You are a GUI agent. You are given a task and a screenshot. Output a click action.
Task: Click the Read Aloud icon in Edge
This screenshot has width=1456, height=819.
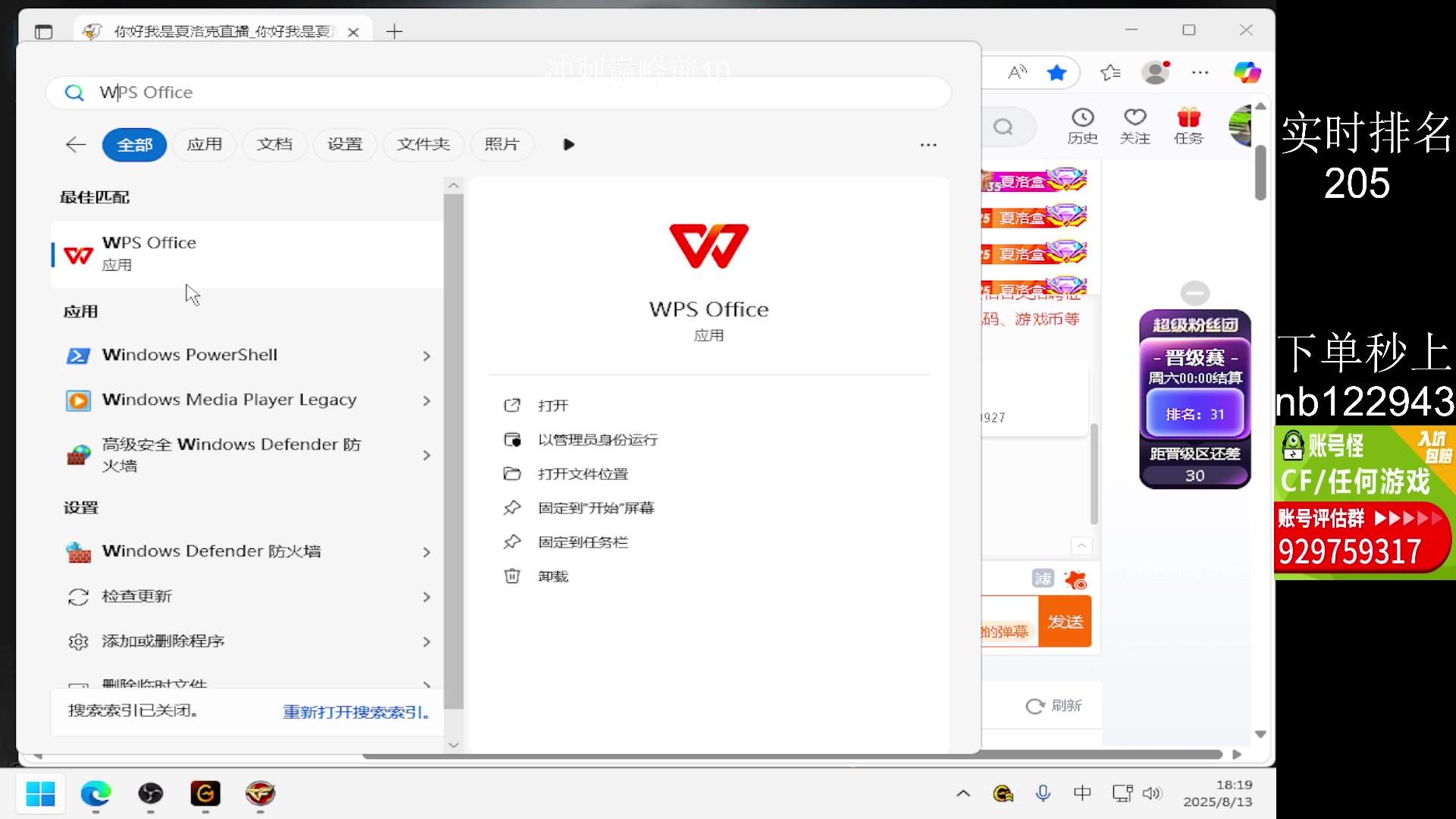[x=1017, y=73]
